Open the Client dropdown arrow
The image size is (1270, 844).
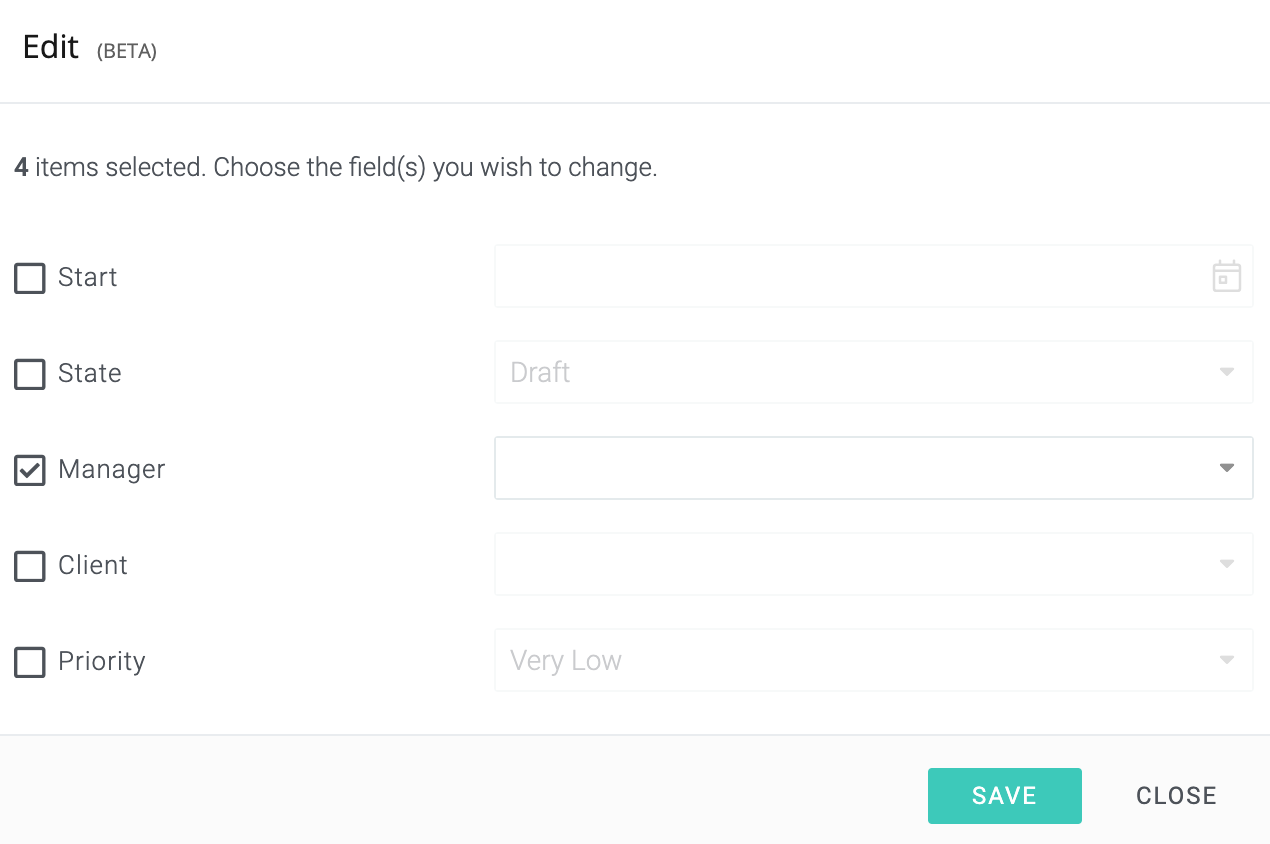pyautogui.click(x=1227, y=564)
